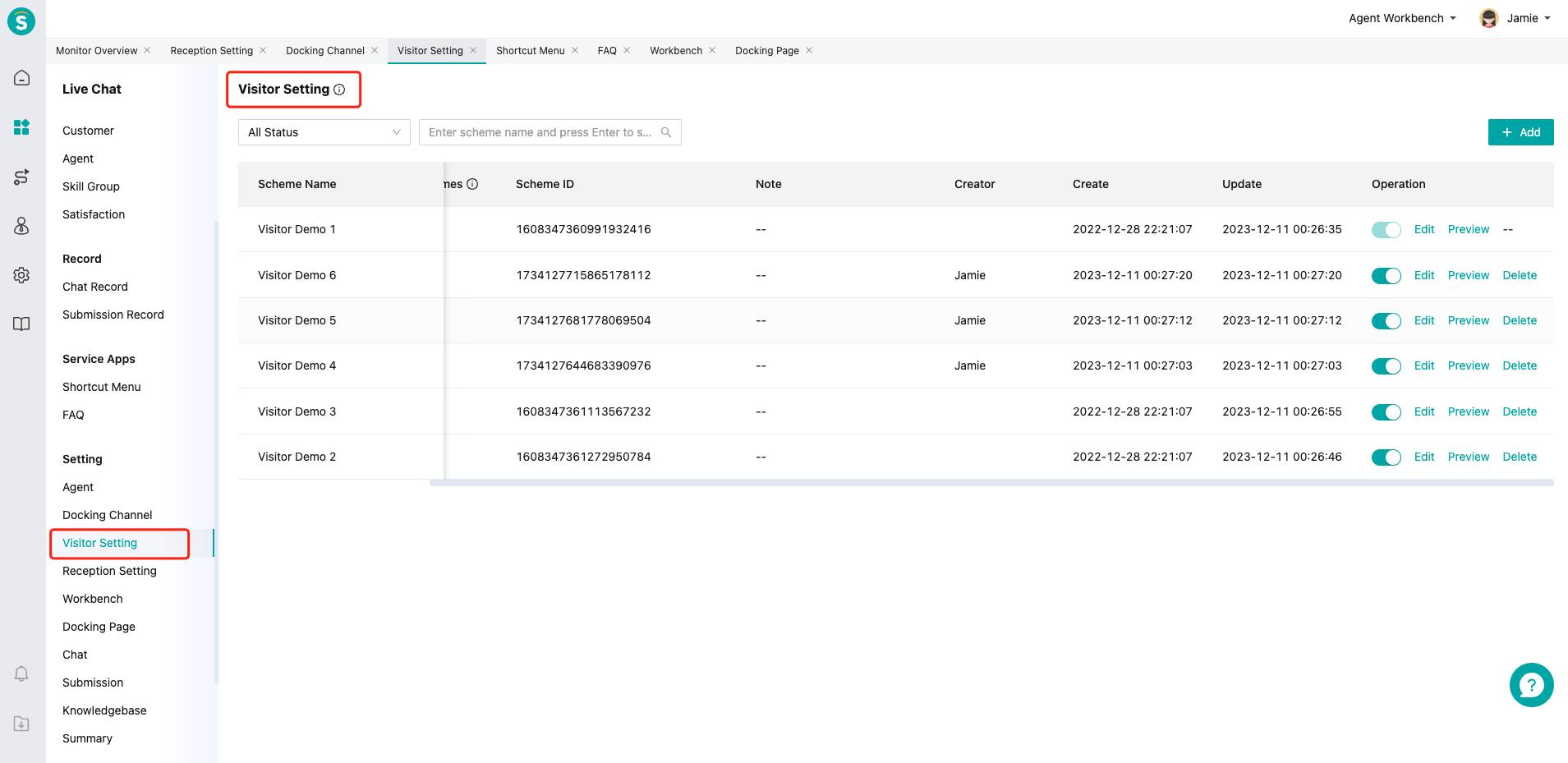Click the Visitor Demo 3 scheme name
The image size is (1568, 763).
tap(297, 411)
